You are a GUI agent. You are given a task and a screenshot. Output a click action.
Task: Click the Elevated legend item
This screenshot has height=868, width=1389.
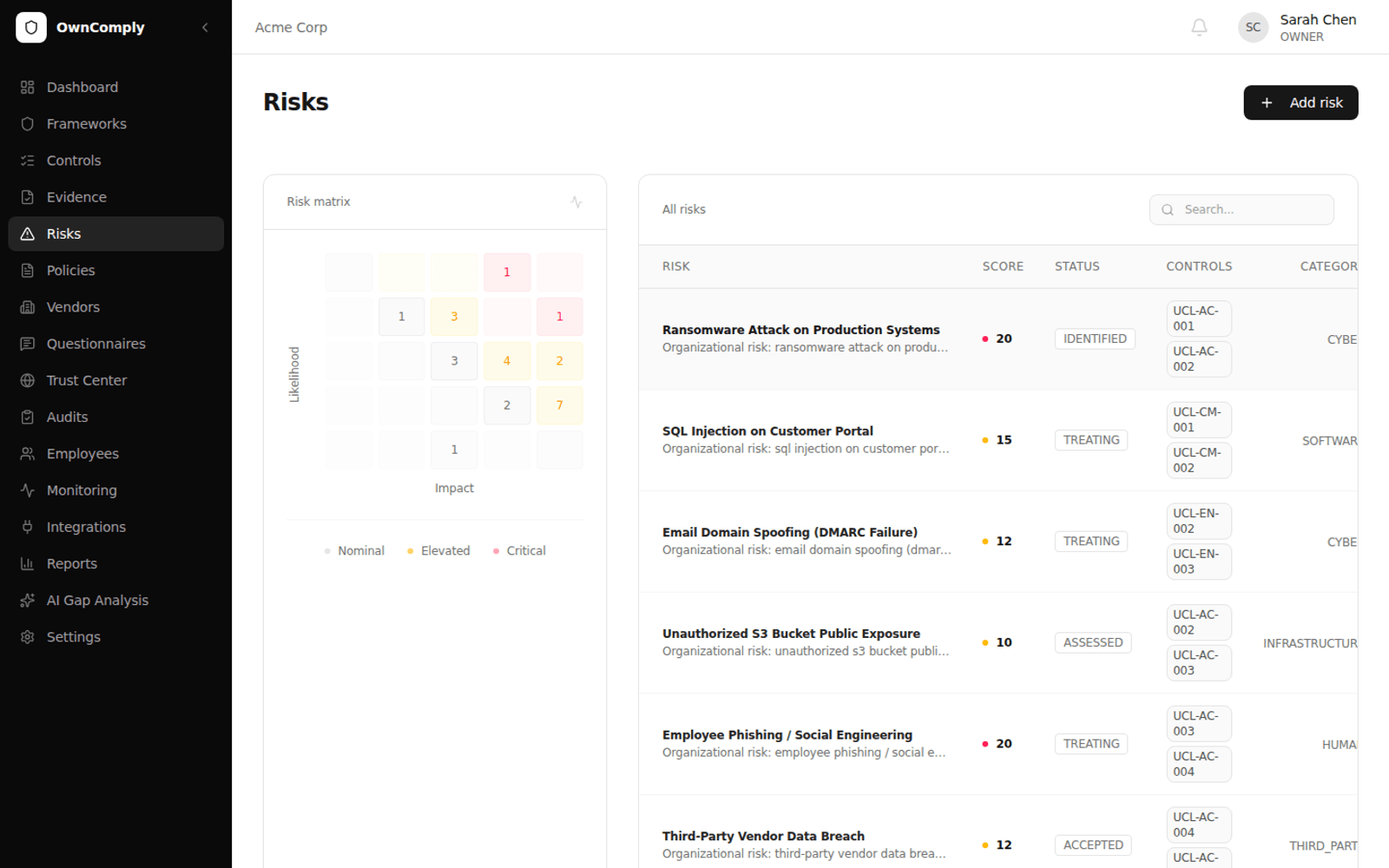[438, 551]
